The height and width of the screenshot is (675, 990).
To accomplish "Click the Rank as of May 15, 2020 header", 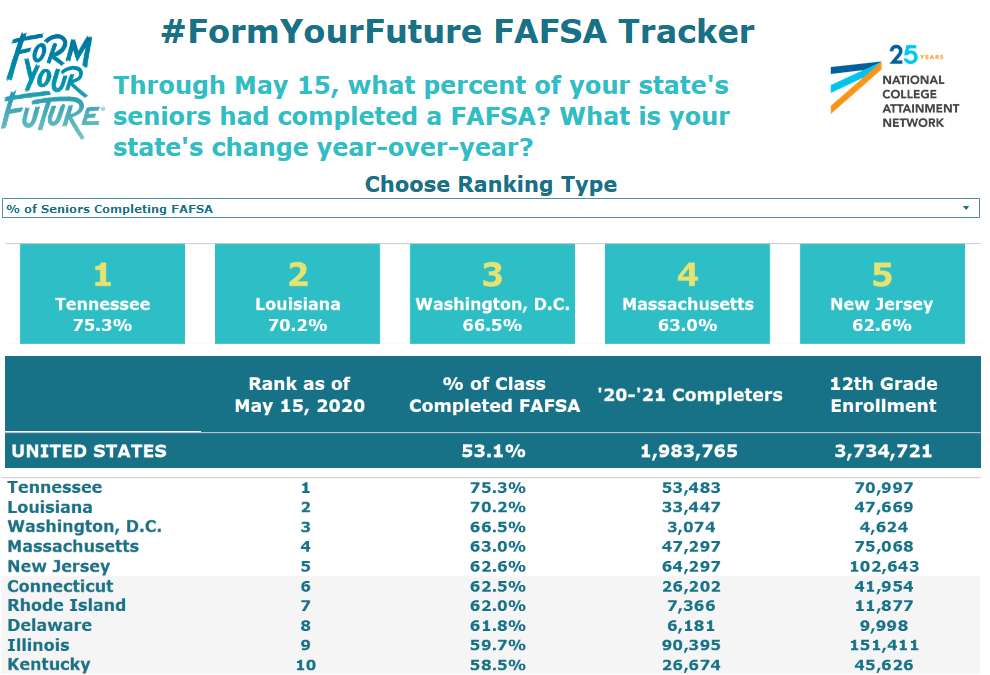I will pos(300,395).
